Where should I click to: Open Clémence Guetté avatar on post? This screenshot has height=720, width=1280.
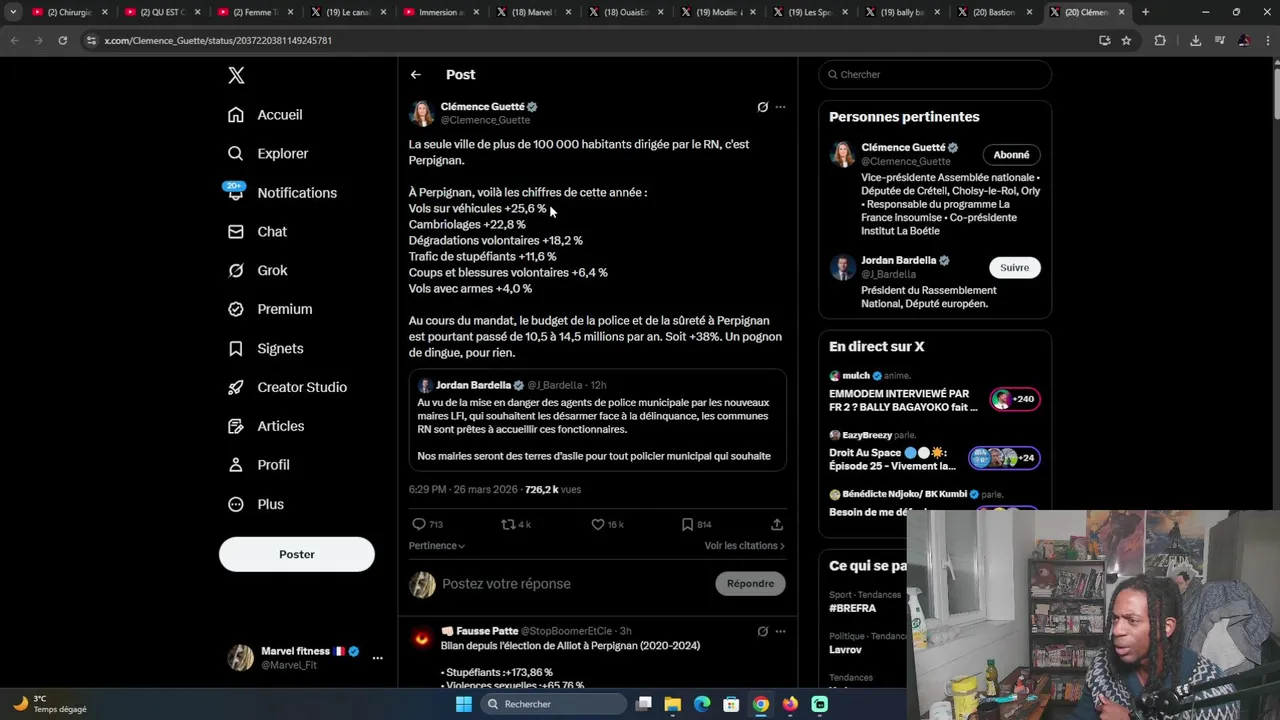tap(422, 113)
